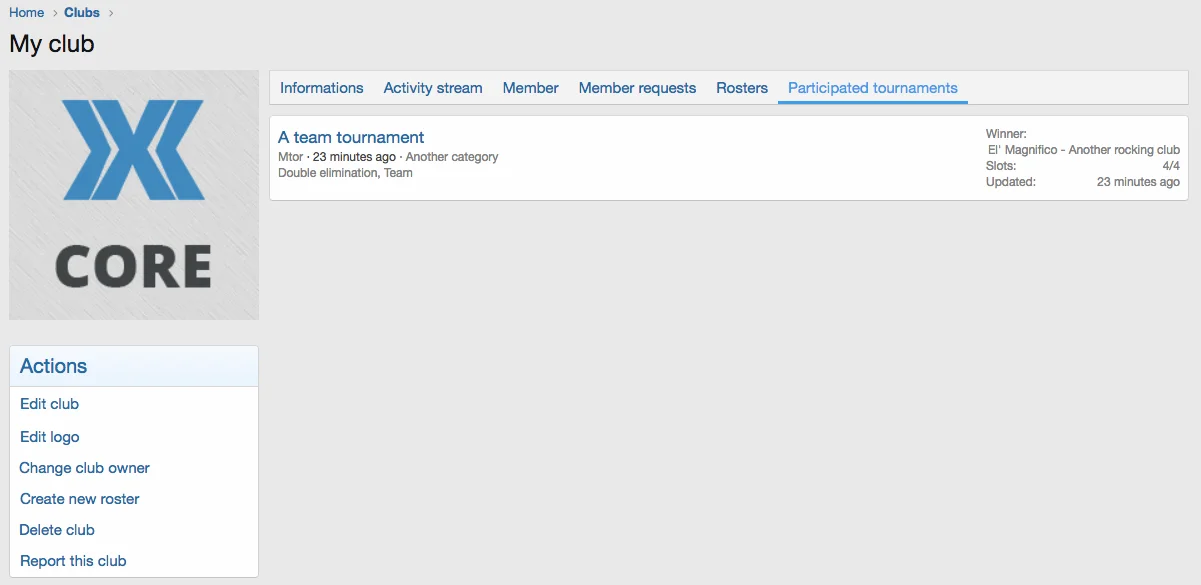Open the 'Another category' link
This screenshot has width=1201, height=585.
pos(452,157)
